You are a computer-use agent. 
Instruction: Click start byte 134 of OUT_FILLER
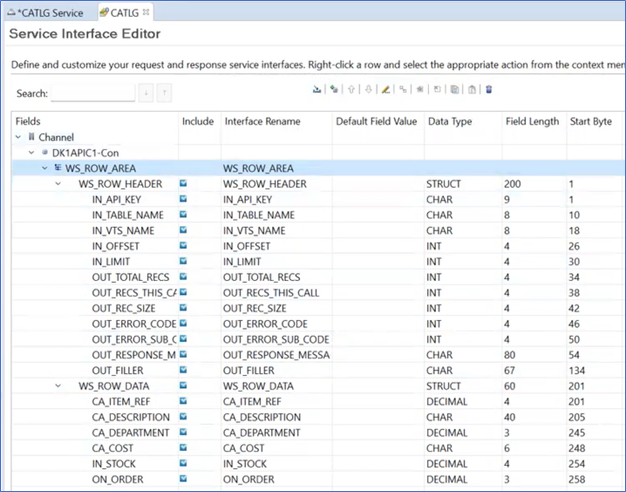tap(577, 371)
